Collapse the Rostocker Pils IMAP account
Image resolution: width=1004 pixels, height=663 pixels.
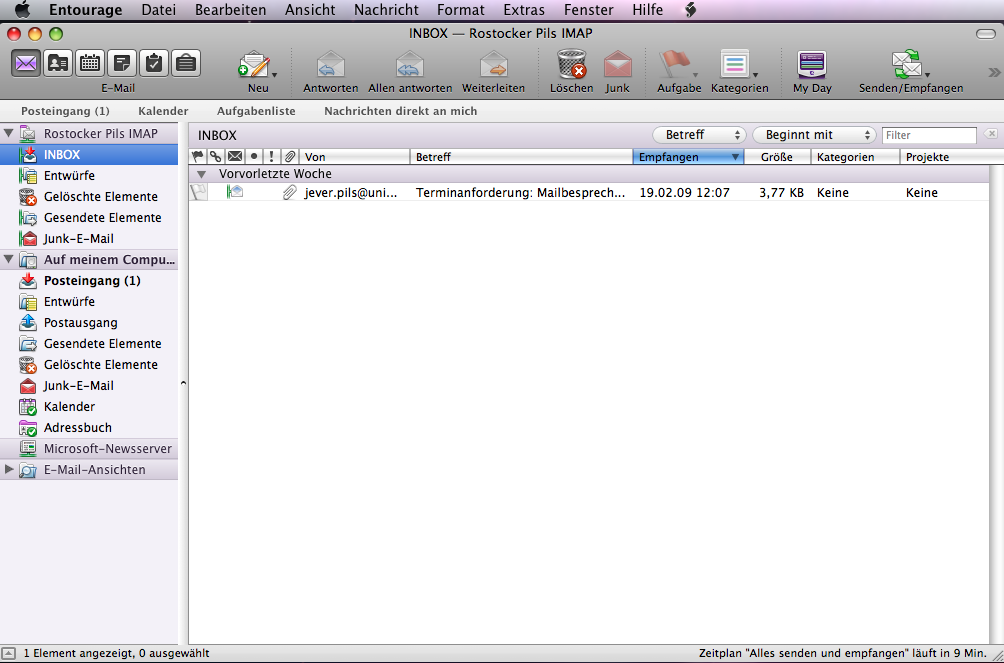[x=8, y=133]
